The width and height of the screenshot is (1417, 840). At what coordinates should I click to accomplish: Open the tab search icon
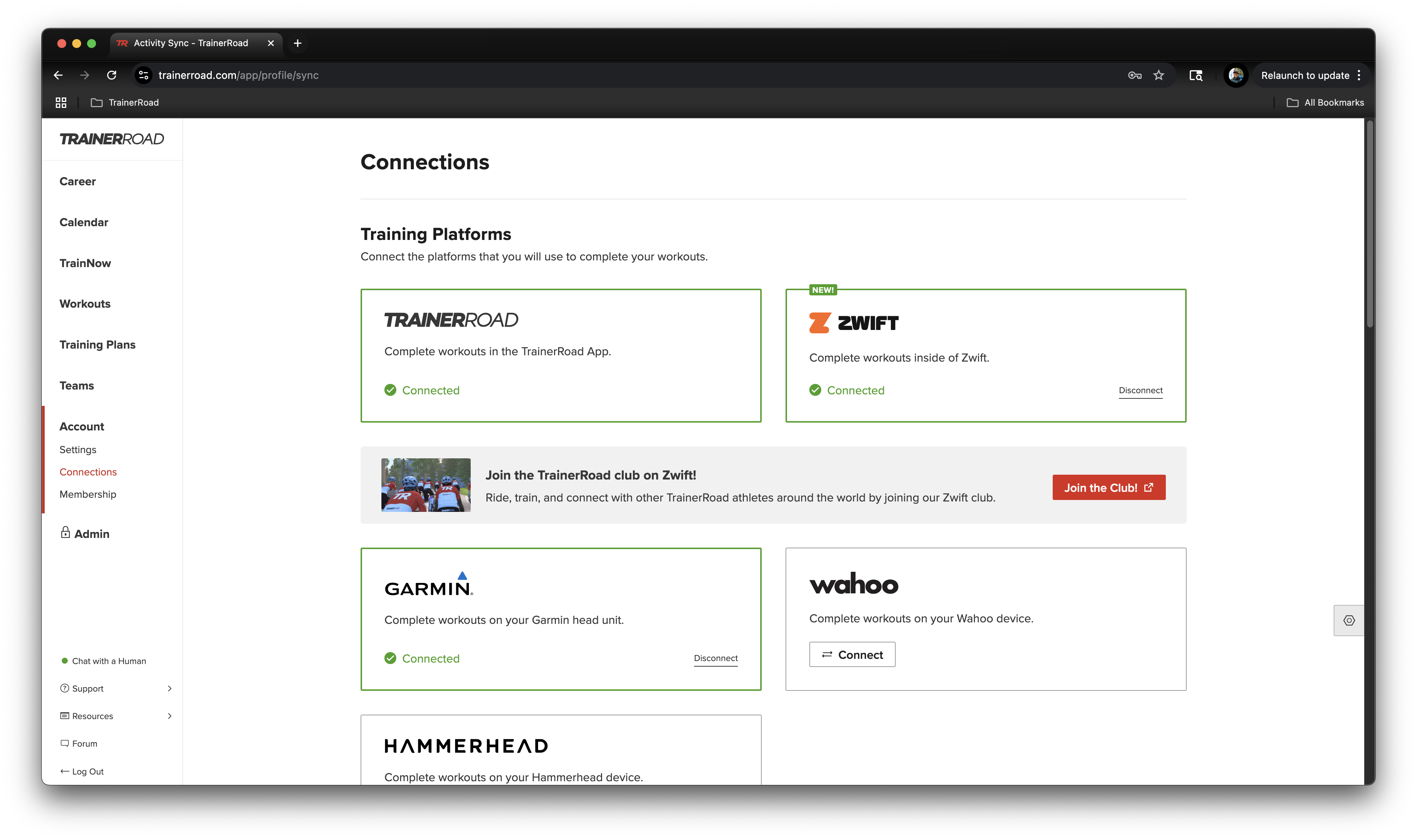click(1195, 75)
